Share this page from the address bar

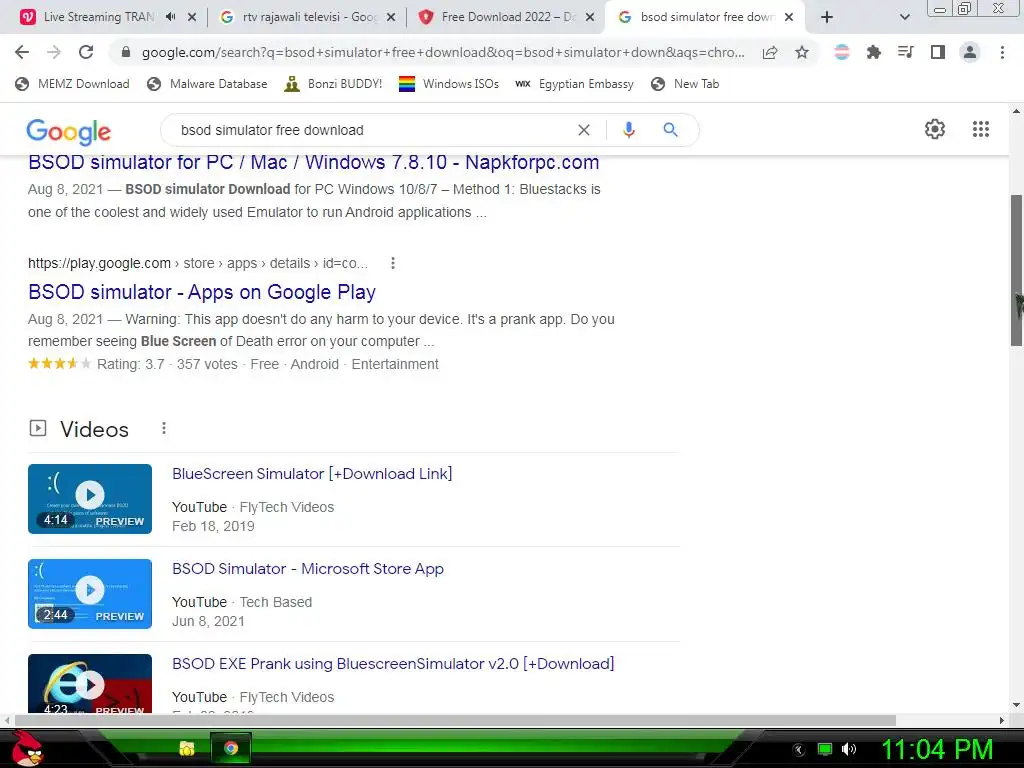tap(770, 53)
